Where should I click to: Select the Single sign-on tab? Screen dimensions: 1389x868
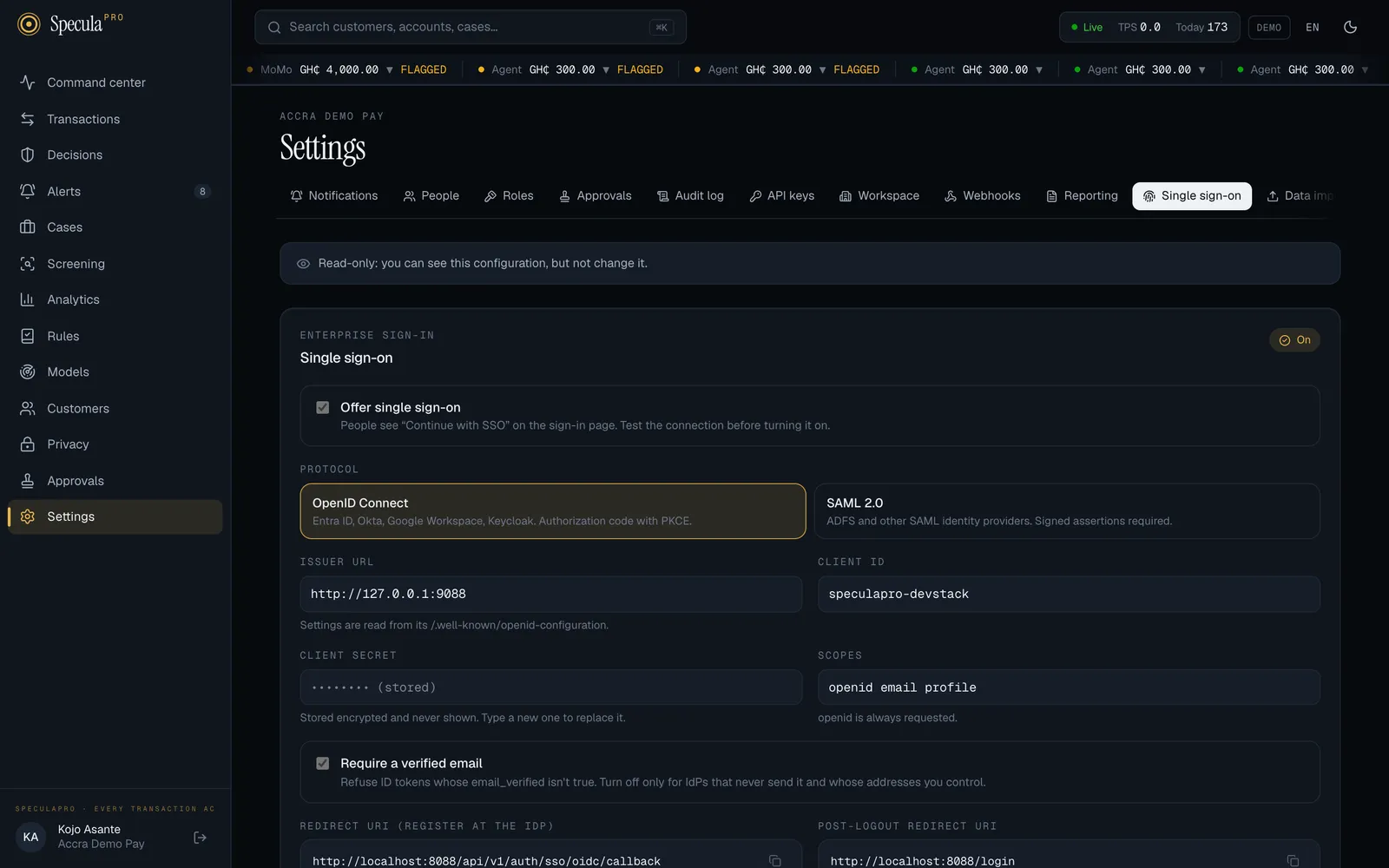tap(1192, 196)
